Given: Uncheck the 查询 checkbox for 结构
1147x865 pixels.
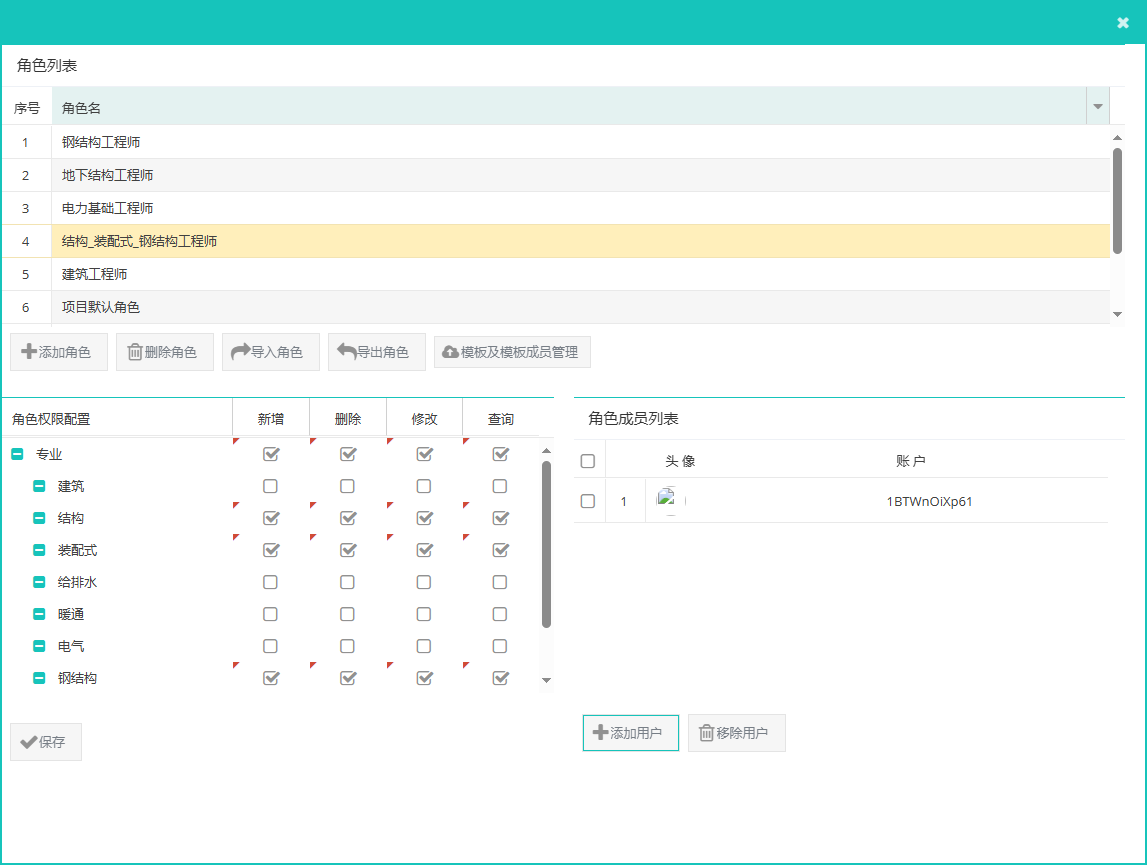Looking at the screenshot, I should pyautogui.click(x=500, y=518).
